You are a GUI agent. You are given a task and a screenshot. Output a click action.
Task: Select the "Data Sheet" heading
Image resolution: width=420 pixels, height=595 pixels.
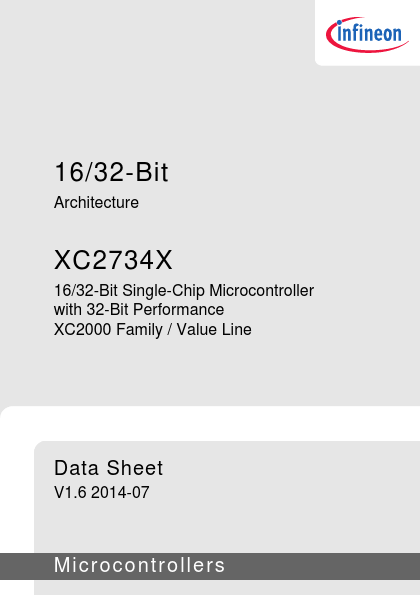click(109, 468)
